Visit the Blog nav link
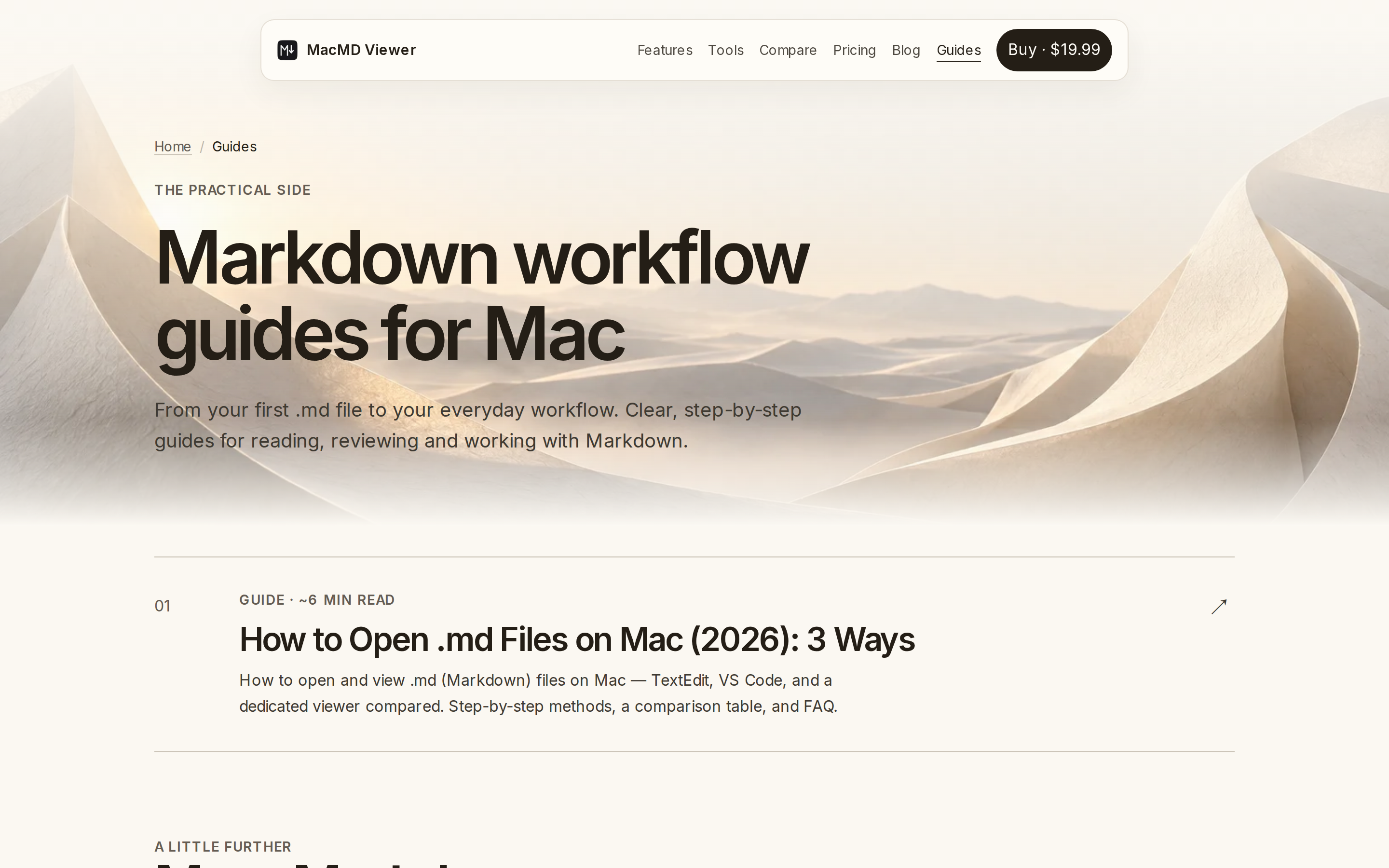This screenshot has width=1389, height=868. [906, 50]
